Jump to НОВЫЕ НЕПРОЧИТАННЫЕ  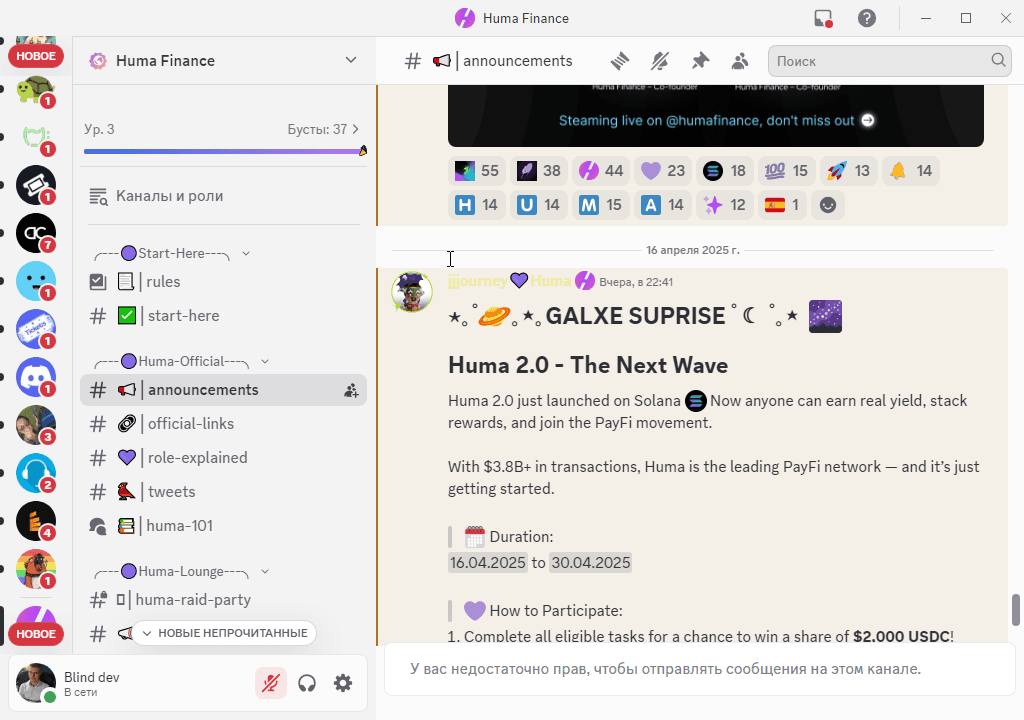tap(225, 633)
